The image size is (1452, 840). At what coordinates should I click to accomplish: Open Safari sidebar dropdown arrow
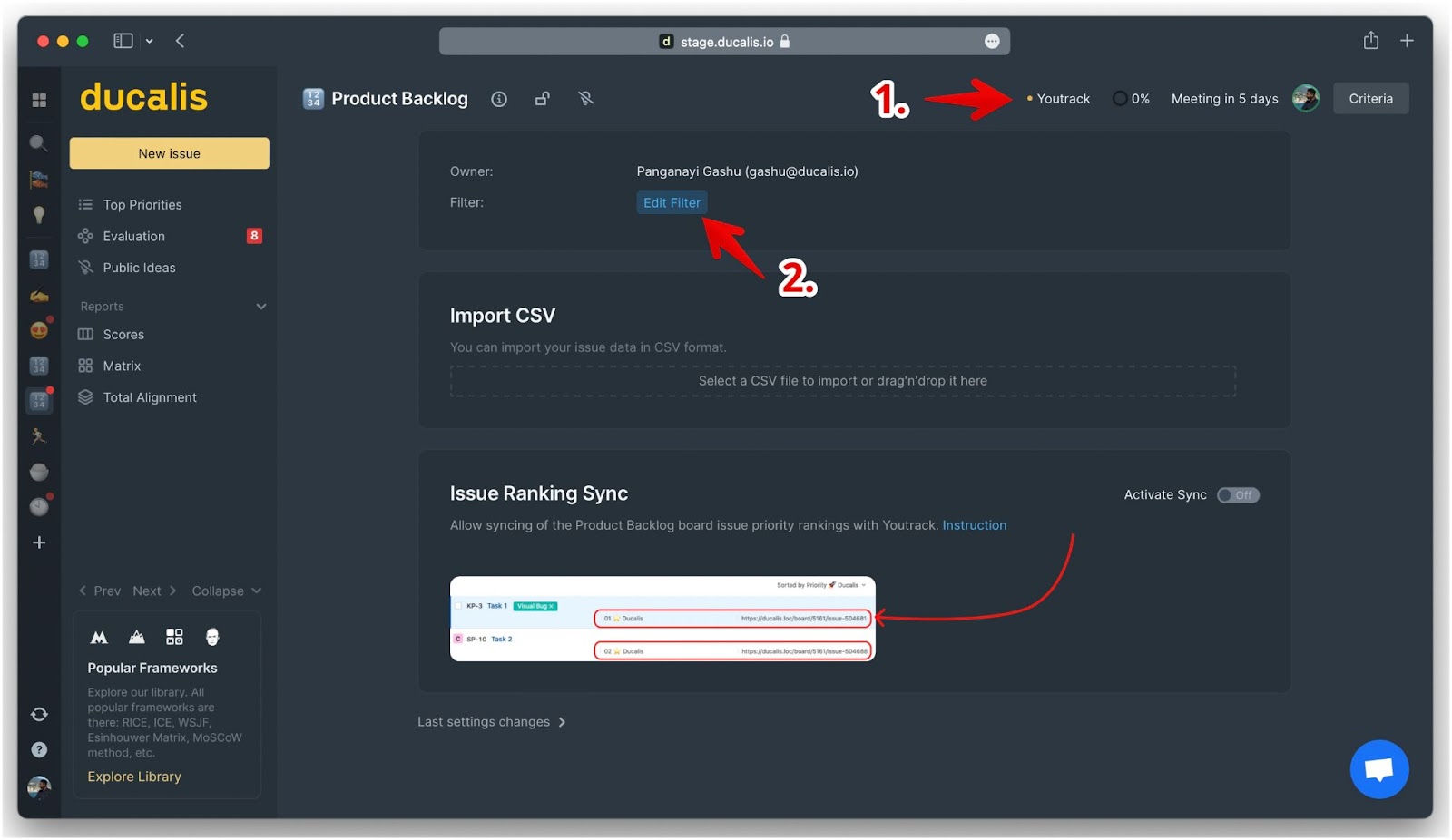click(x=149, y=41)
